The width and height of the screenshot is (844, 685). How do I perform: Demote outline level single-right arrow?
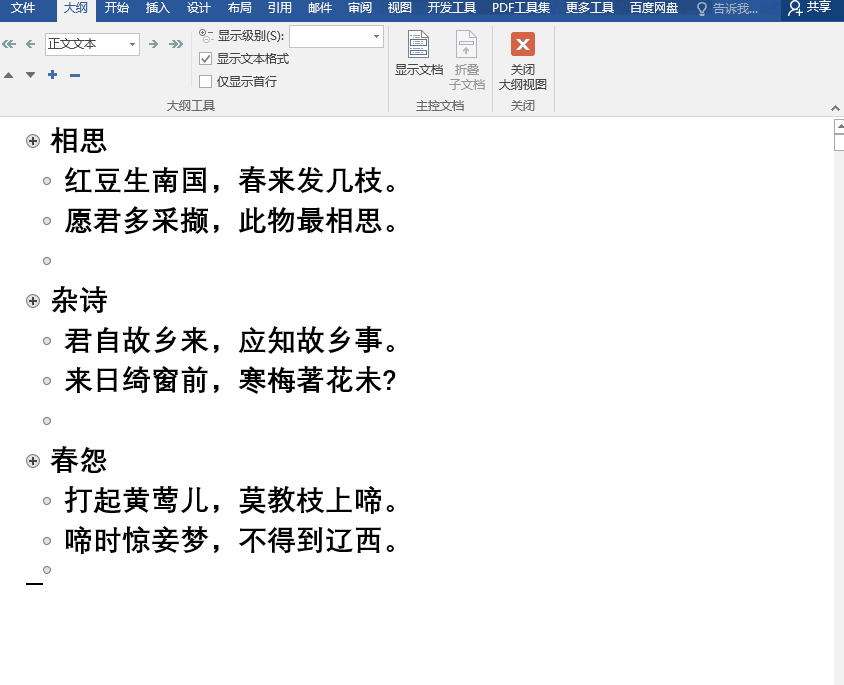tap(153, 44)
